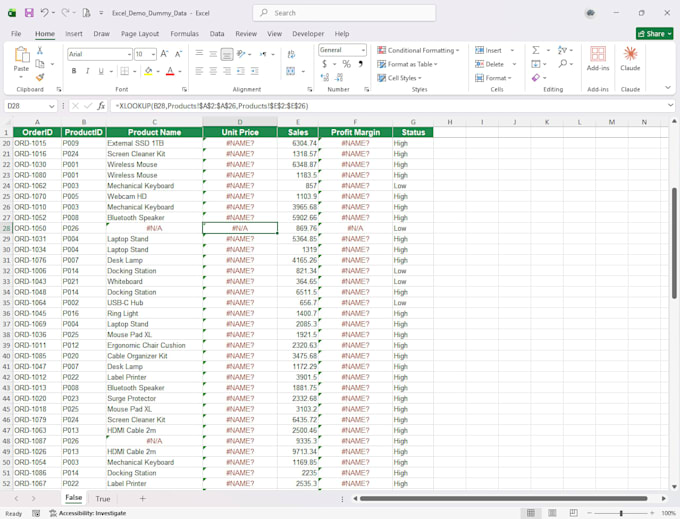Switch to Page Layout view in status bar
Screen dimensions: 680x519
click(x=552, y=513)
